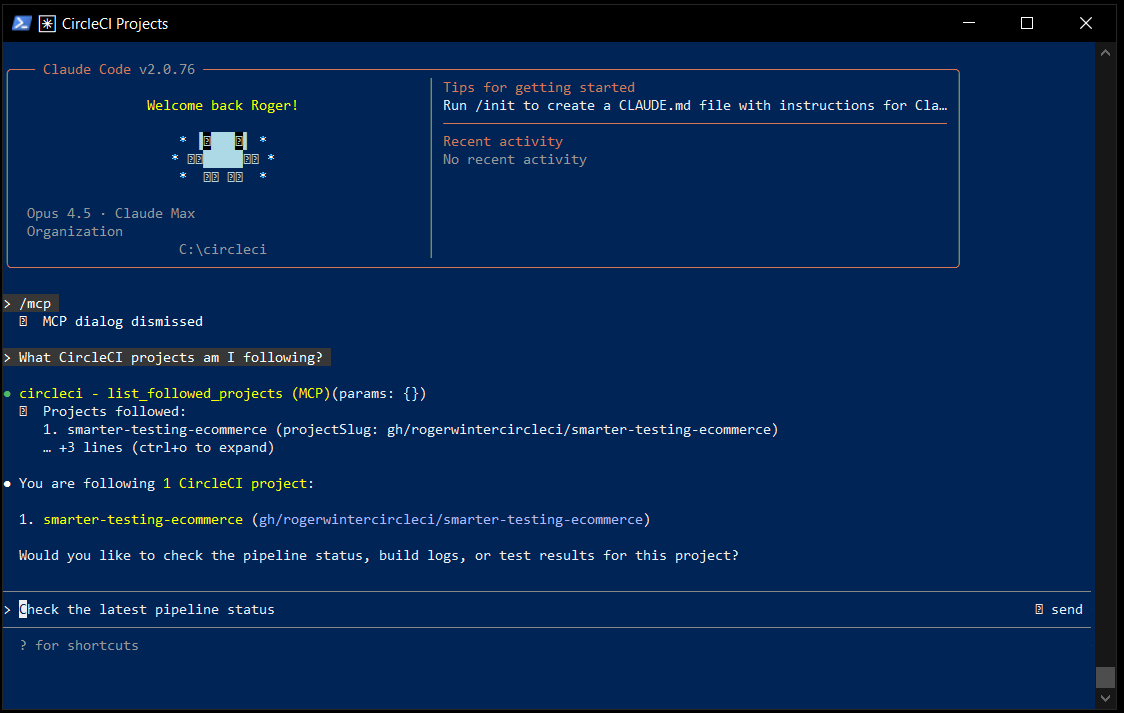Click the 'C:\circleci' working directory path
Viewport: 1124px width, 713px height.
[222, 249]
